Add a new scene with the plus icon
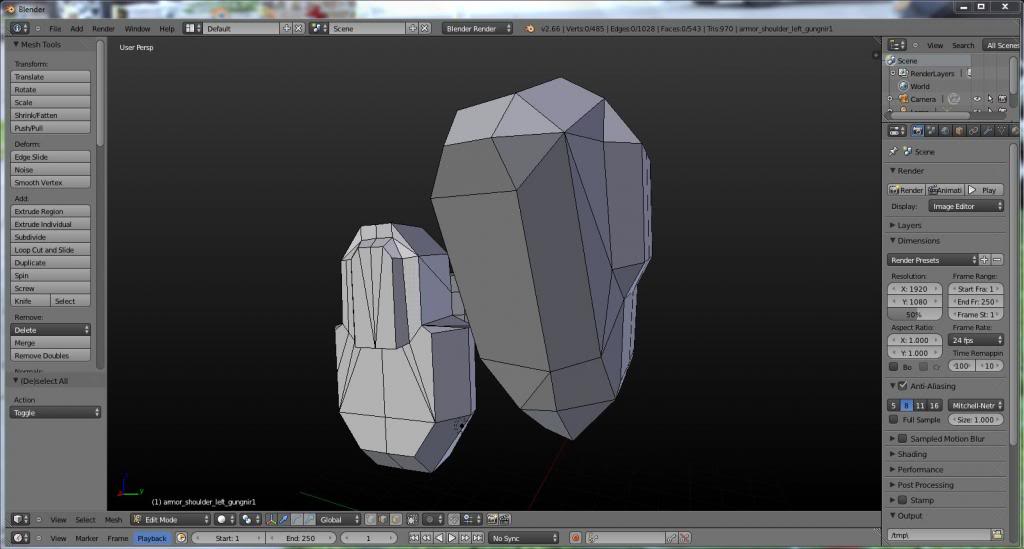 point(413,28)
